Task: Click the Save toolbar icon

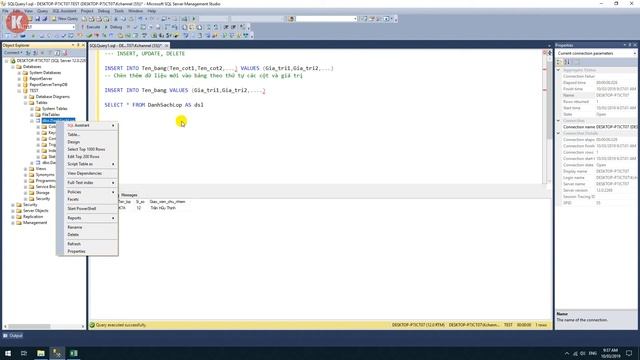Action: click(x=38, y=19)
